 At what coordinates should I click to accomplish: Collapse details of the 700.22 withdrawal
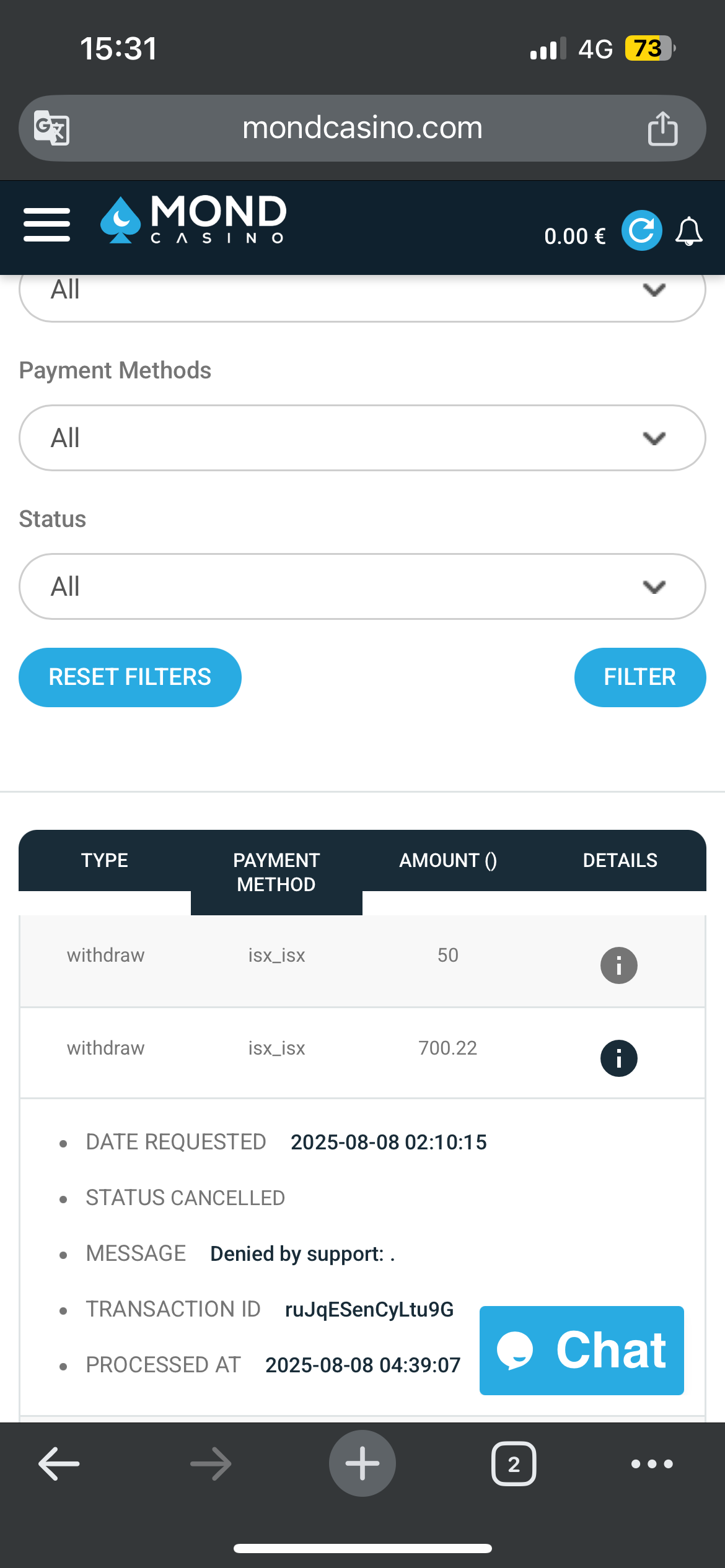tap(618, 1058)
